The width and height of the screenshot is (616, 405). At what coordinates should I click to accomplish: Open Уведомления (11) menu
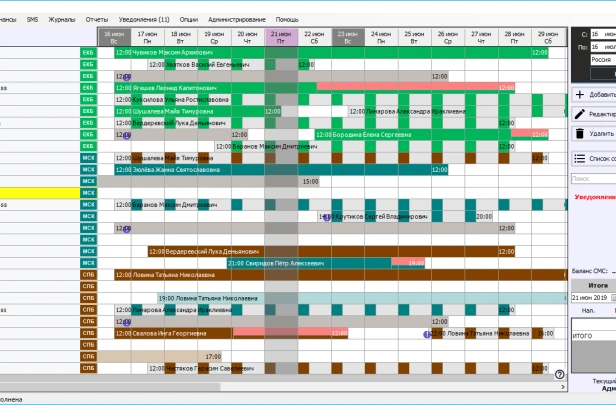click(x=143, y=19)
